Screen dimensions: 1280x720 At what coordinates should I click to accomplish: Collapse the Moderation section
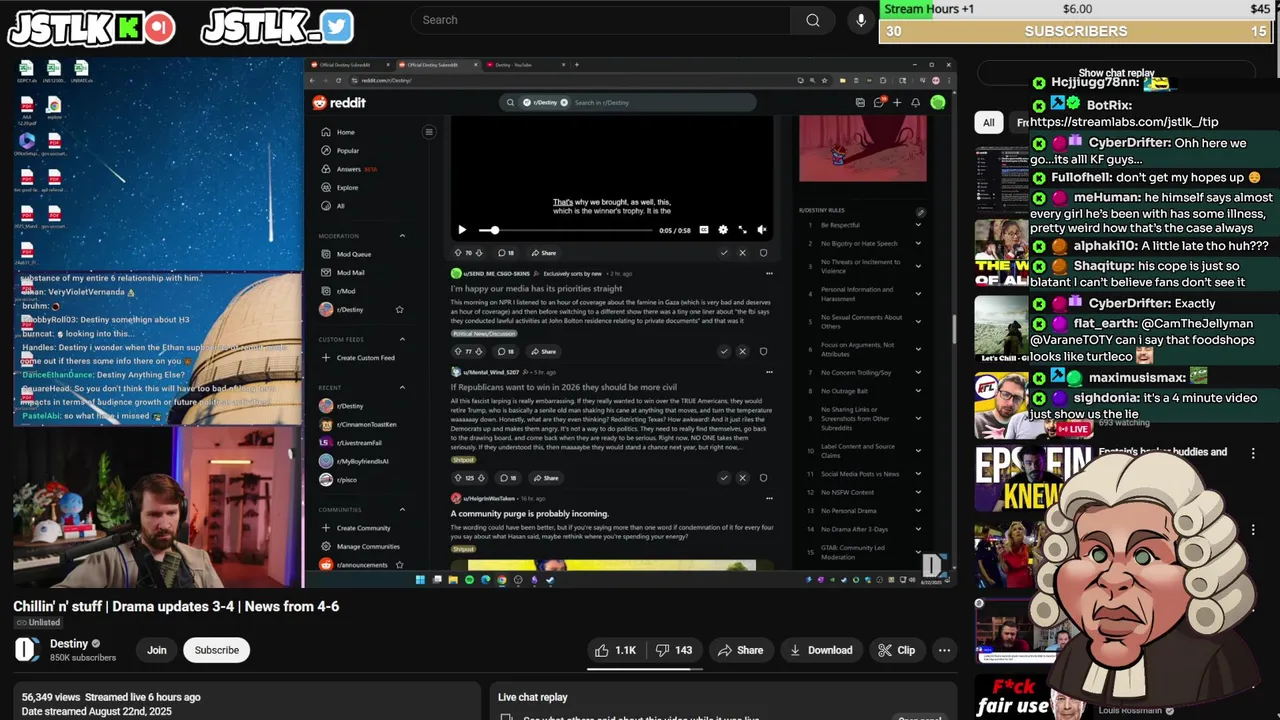pos(402,236)
